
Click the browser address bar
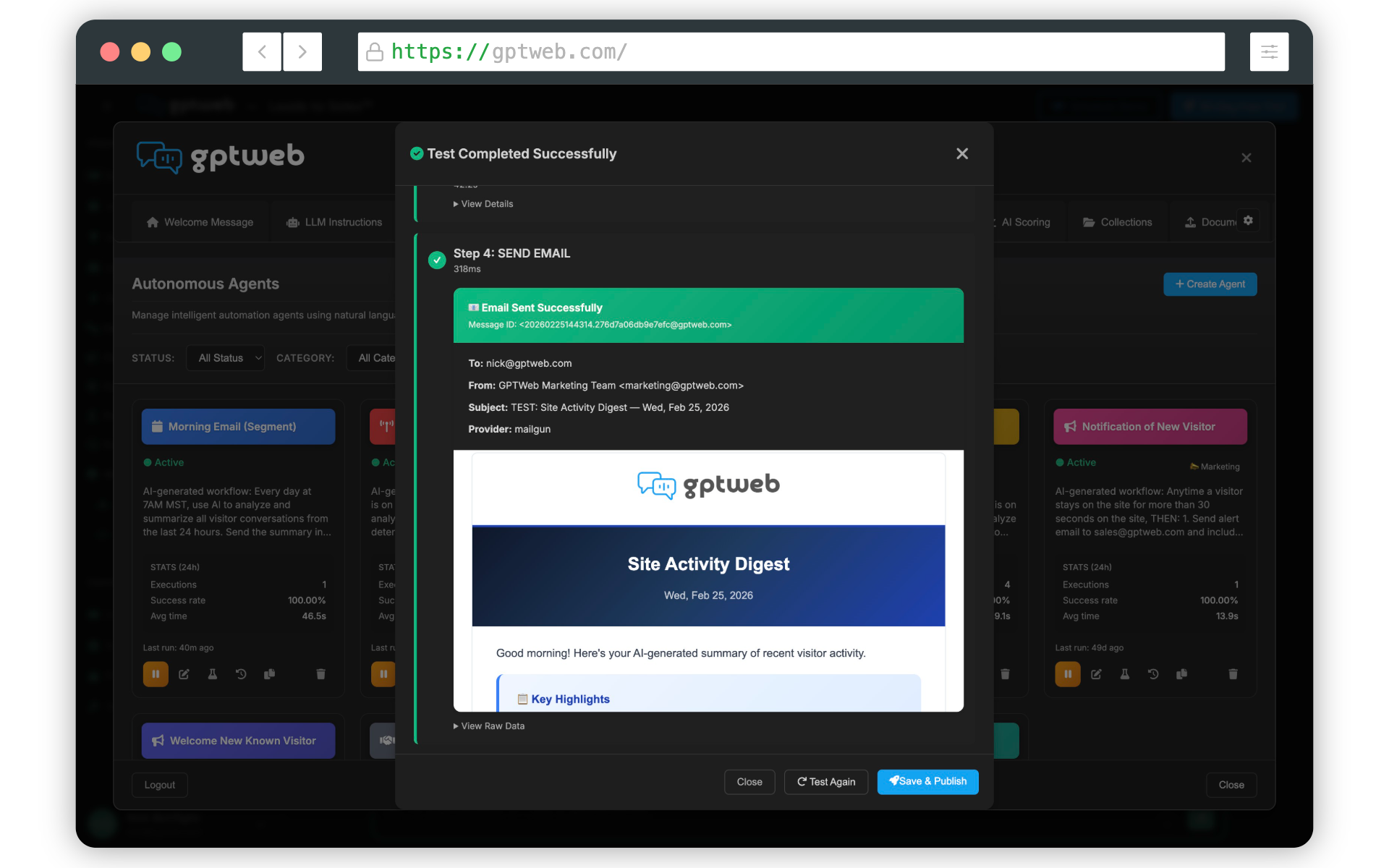coord(791,51)
